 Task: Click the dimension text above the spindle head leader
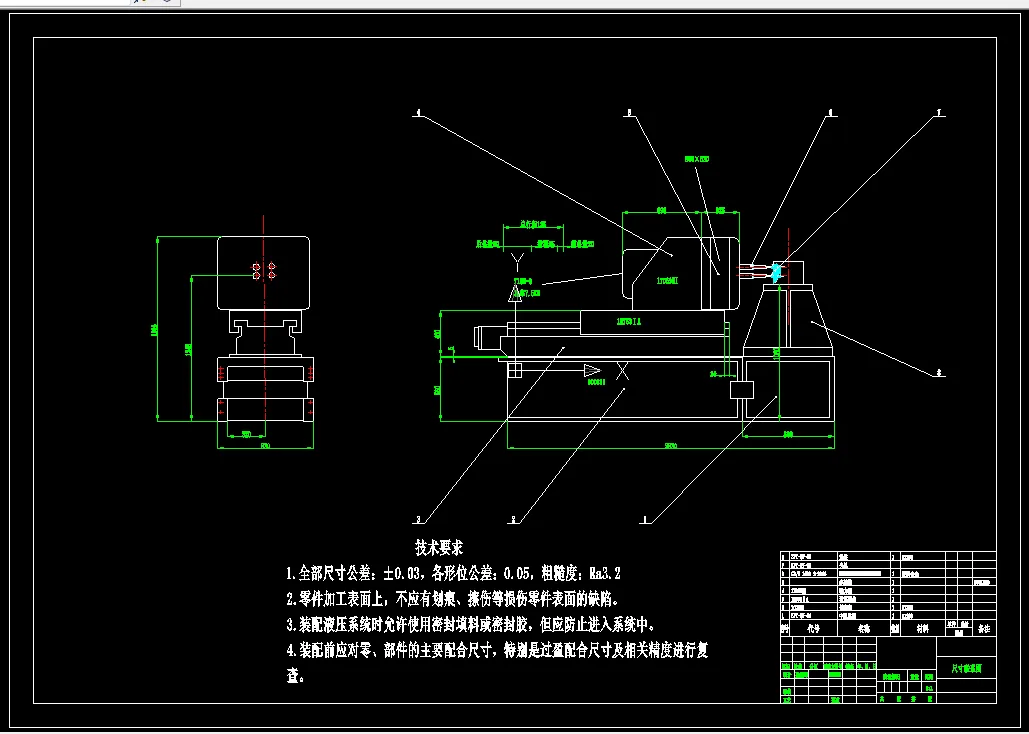(697, 159)
